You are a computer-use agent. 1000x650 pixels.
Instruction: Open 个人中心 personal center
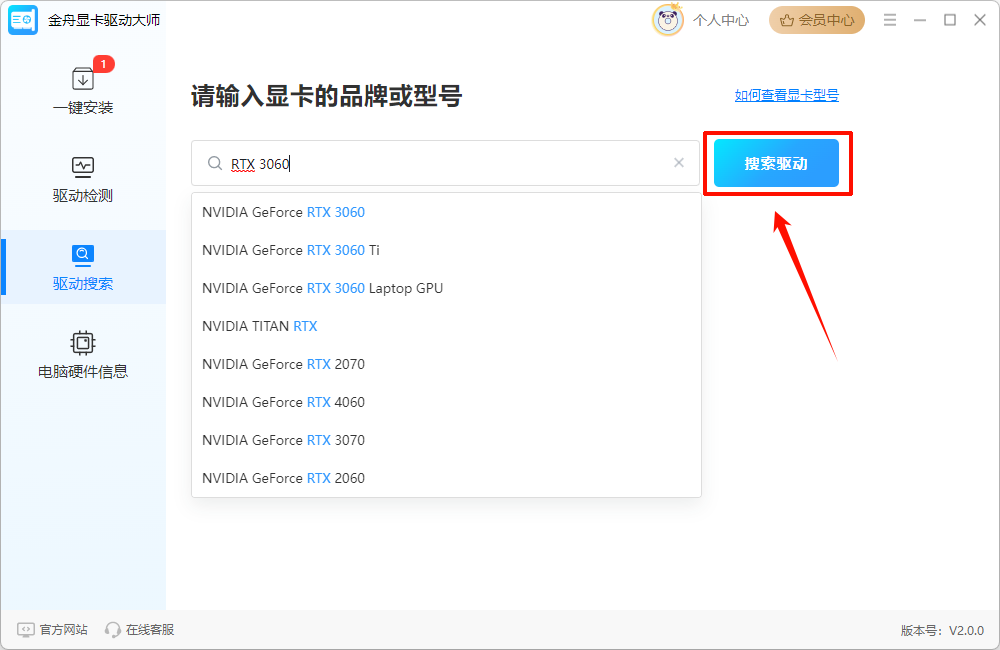(720, 20)
